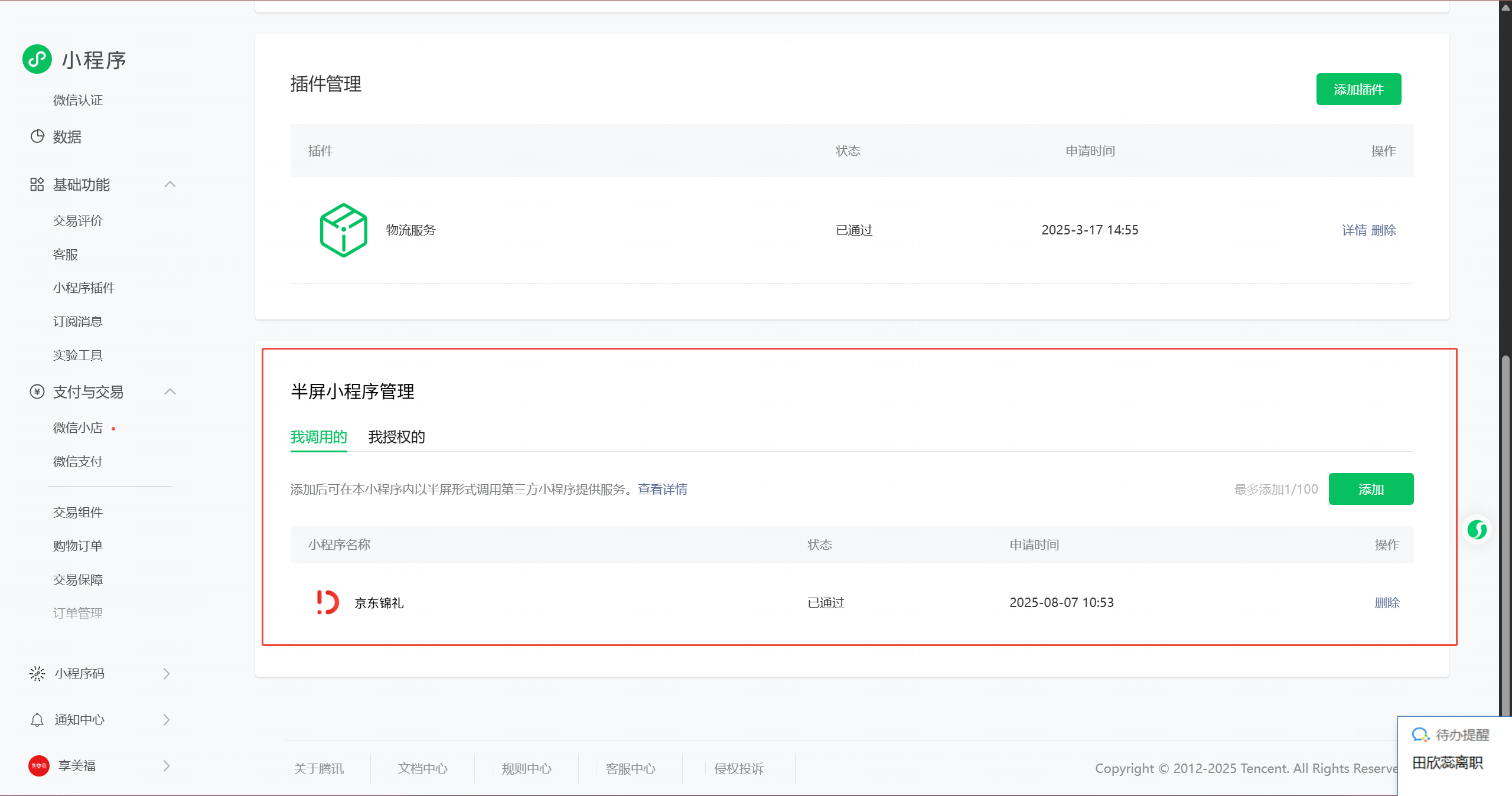Collapse the 支付与交易 section chevron
This screenshot has width=1512, height=796.
click(170, 392)
